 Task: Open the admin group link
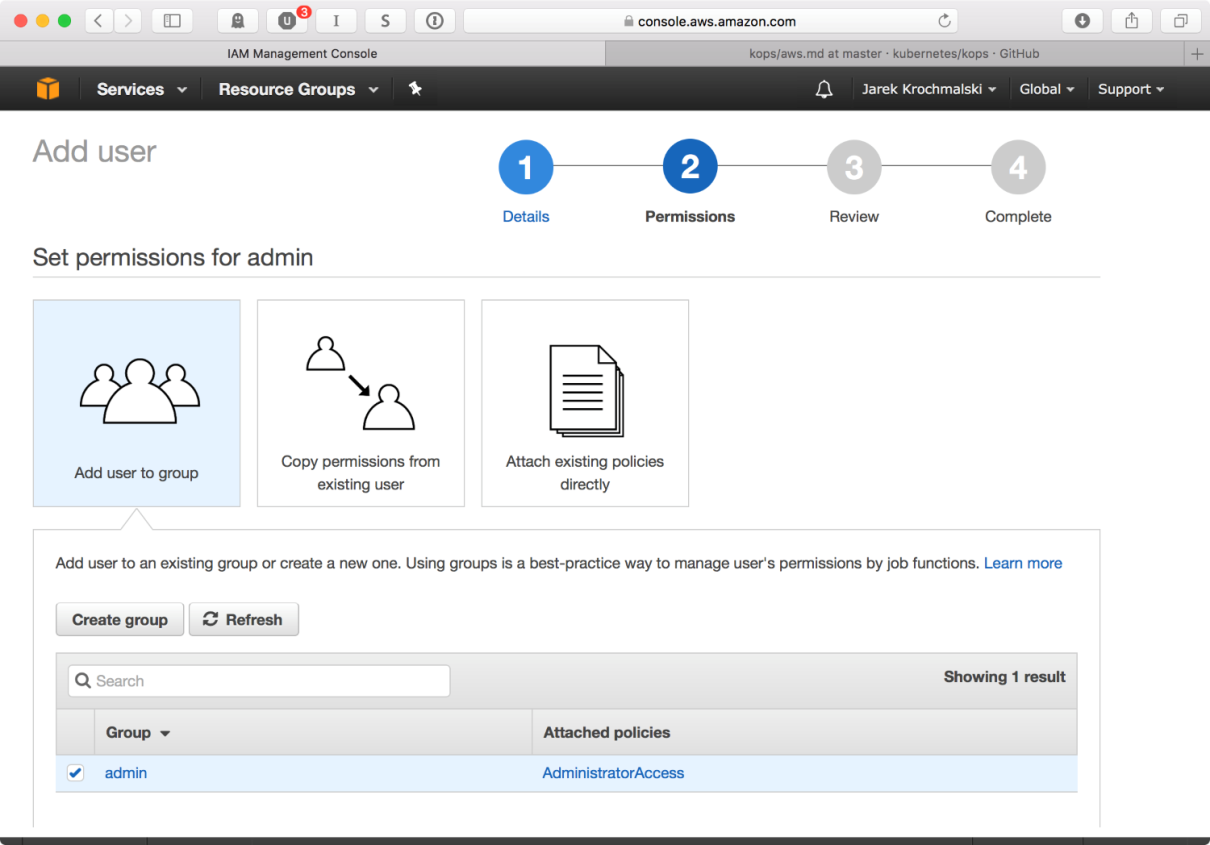coord(126,773)
